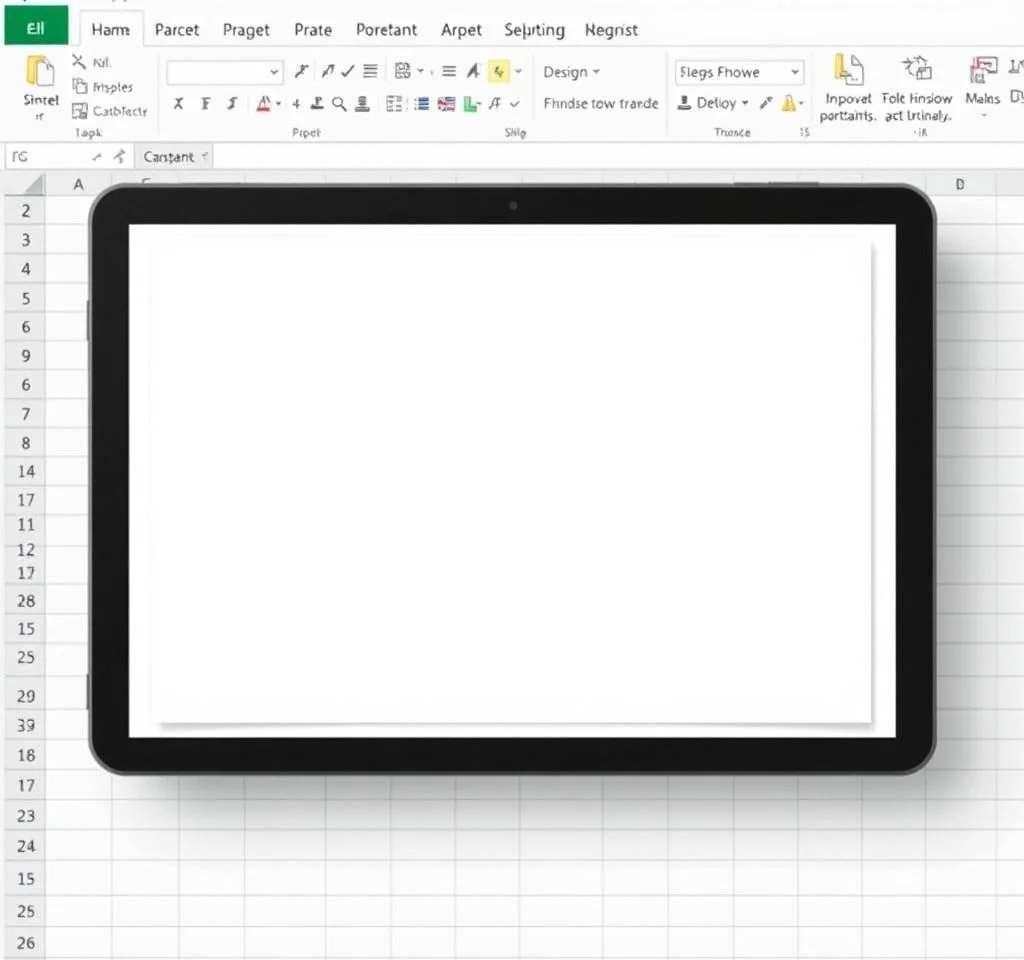Viewport: 1024px width, 960px height.
Task: Switch to the Poretant tab
Action: pos(386,29)
